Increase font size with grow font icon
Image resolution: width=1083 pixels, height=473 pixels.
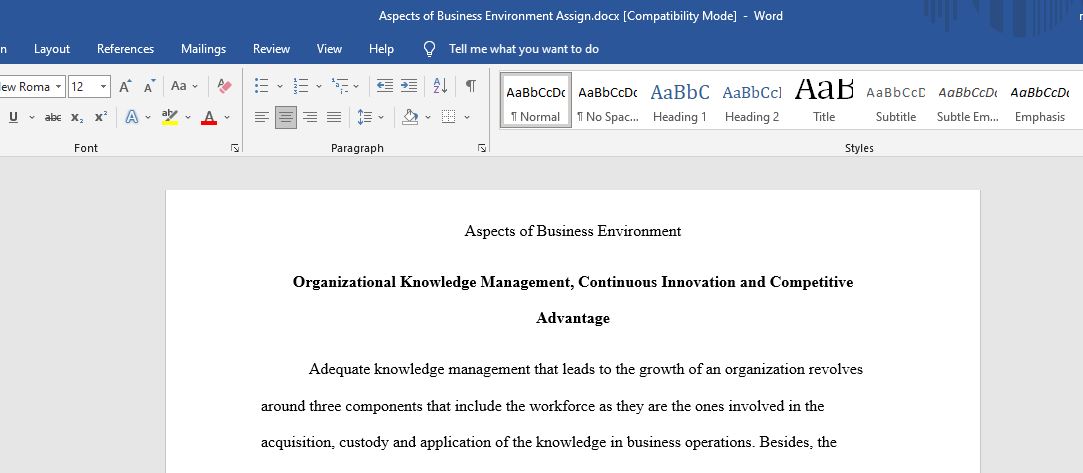(x=125, y=86)
